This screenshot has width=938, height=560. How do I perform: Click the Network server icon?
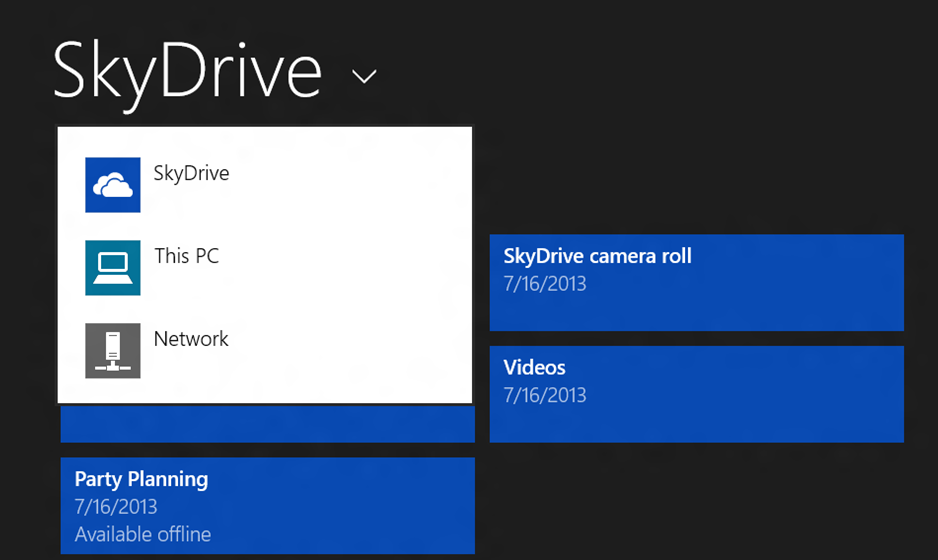click(112, 351)
